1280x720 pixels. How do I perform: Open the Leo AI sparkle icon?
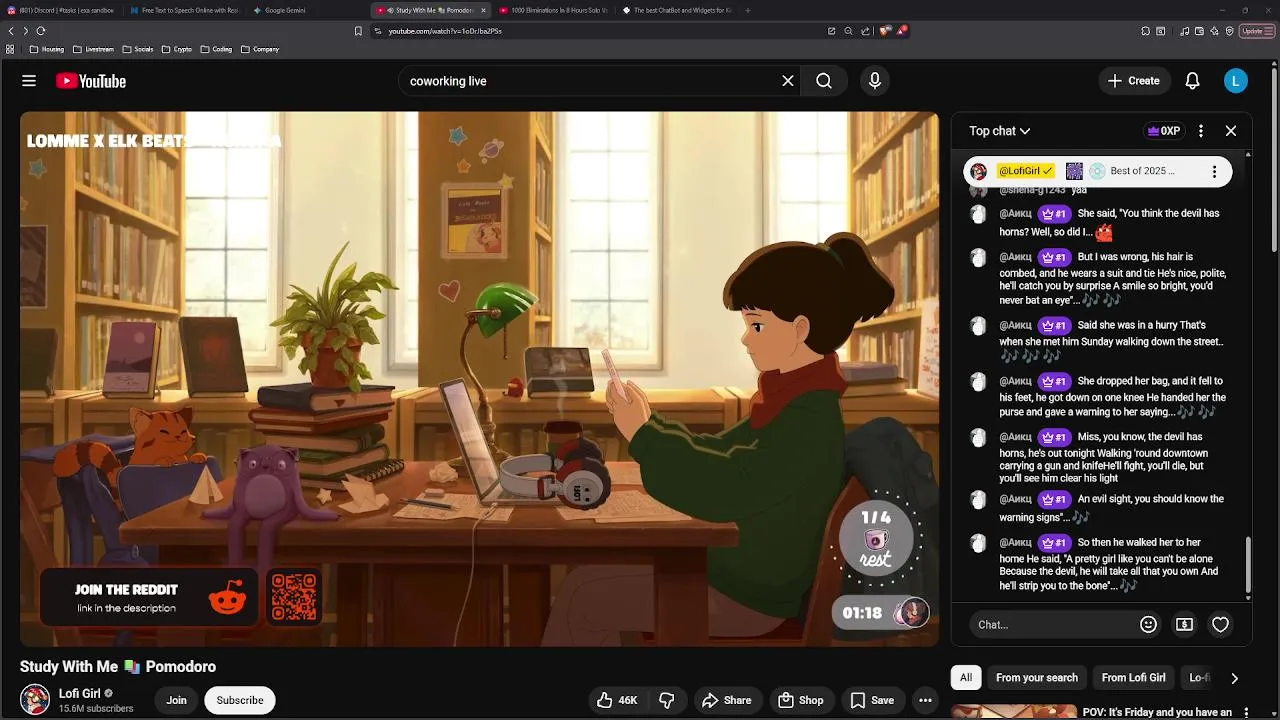coord(1214,31)
